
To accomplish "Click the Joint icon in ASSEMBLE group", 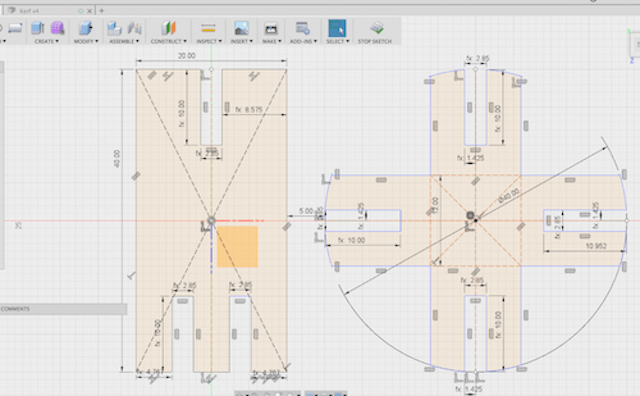I will 134,28.
